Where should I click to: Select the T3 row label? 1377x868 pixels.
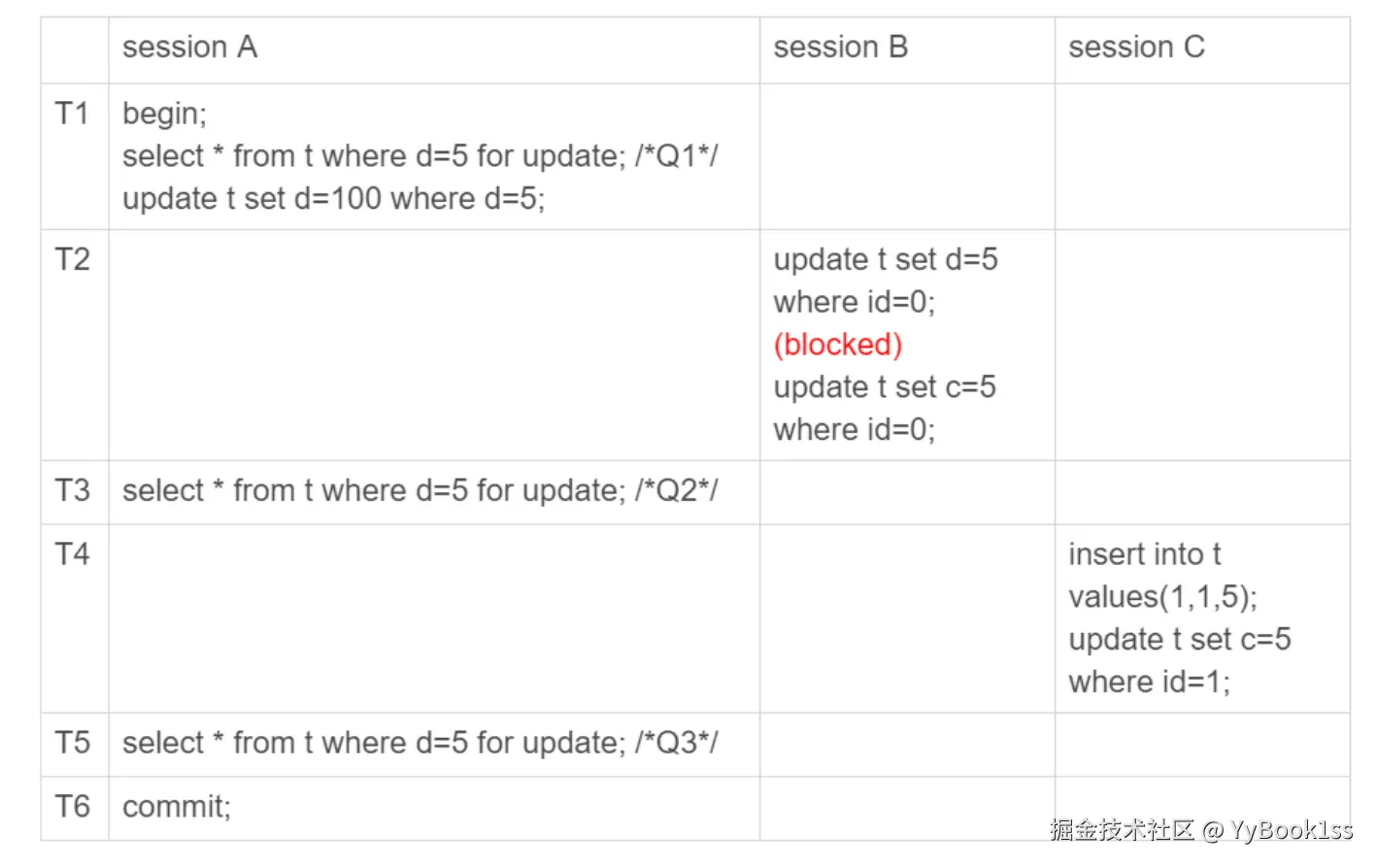[x=72, y=490]
